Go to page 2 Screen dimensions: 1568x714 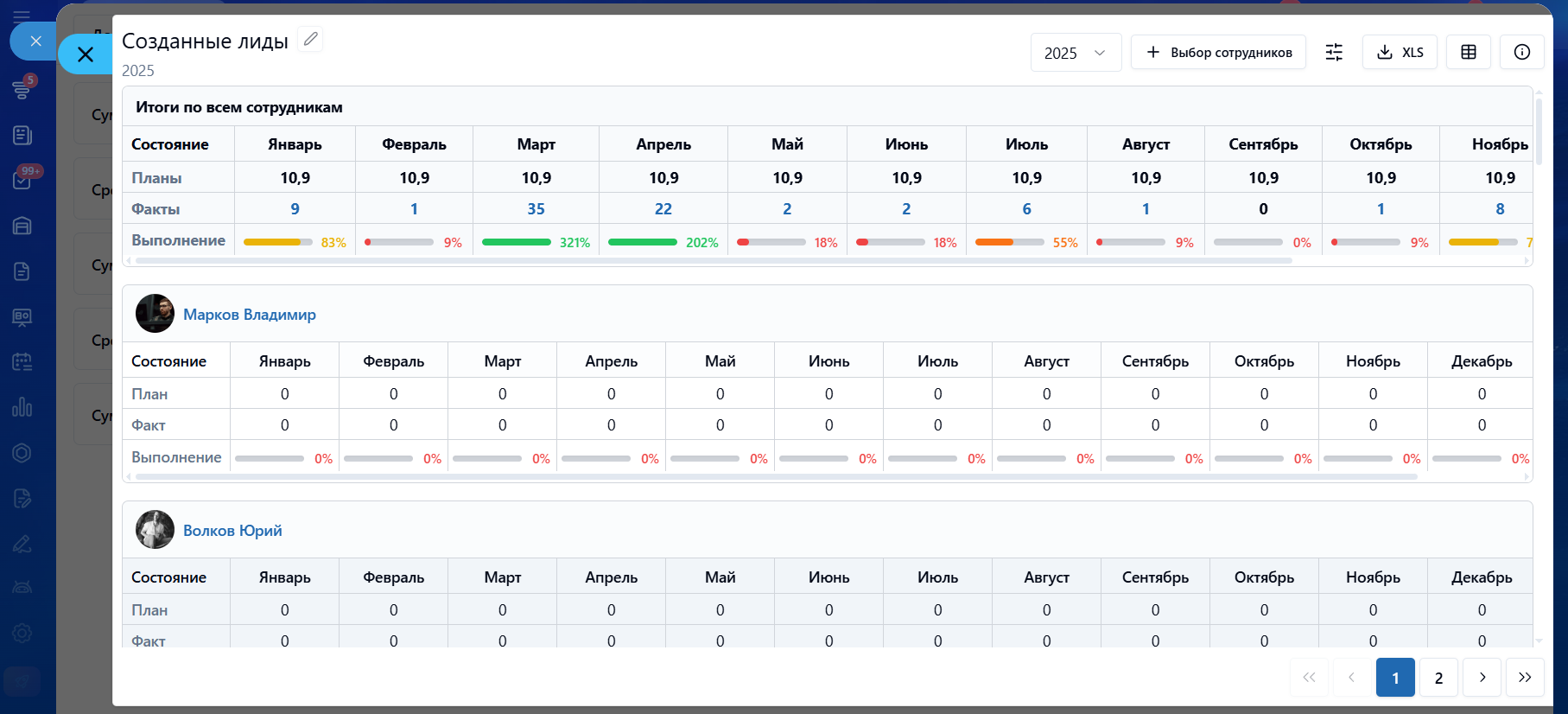1438,678
